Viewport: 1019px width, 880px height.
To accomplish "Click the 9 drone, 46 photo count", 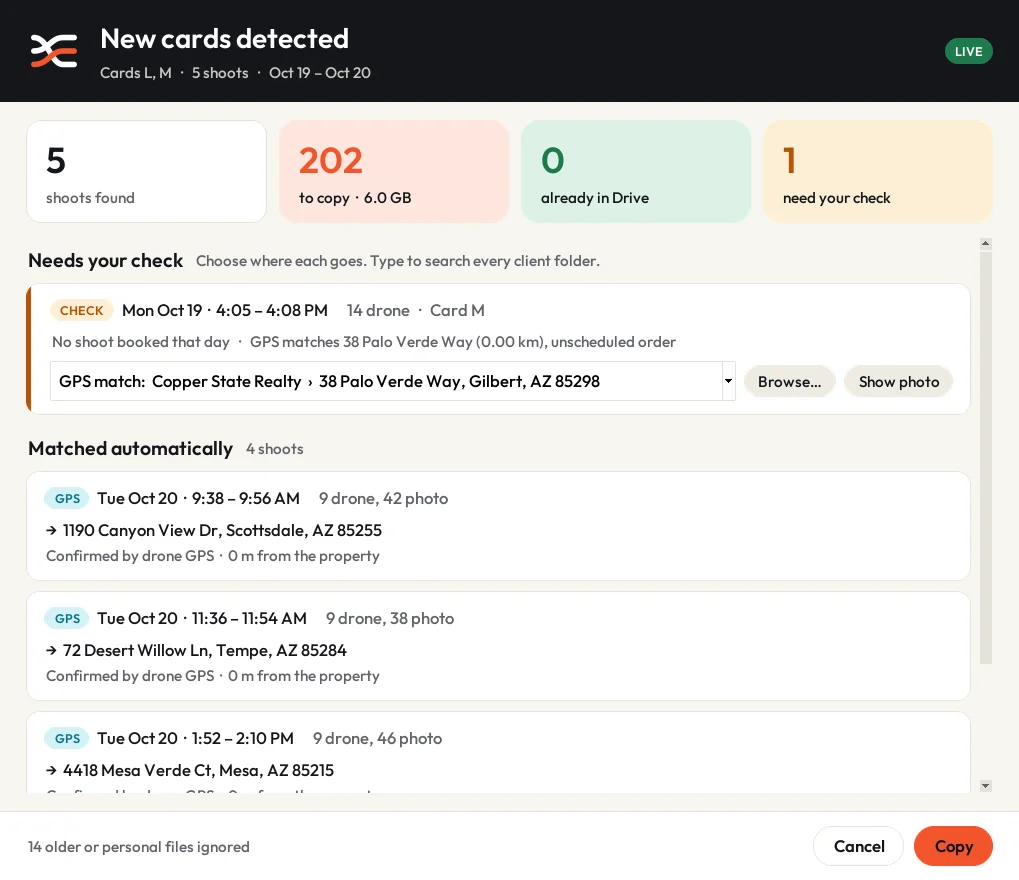I will [x=378, y=738].
